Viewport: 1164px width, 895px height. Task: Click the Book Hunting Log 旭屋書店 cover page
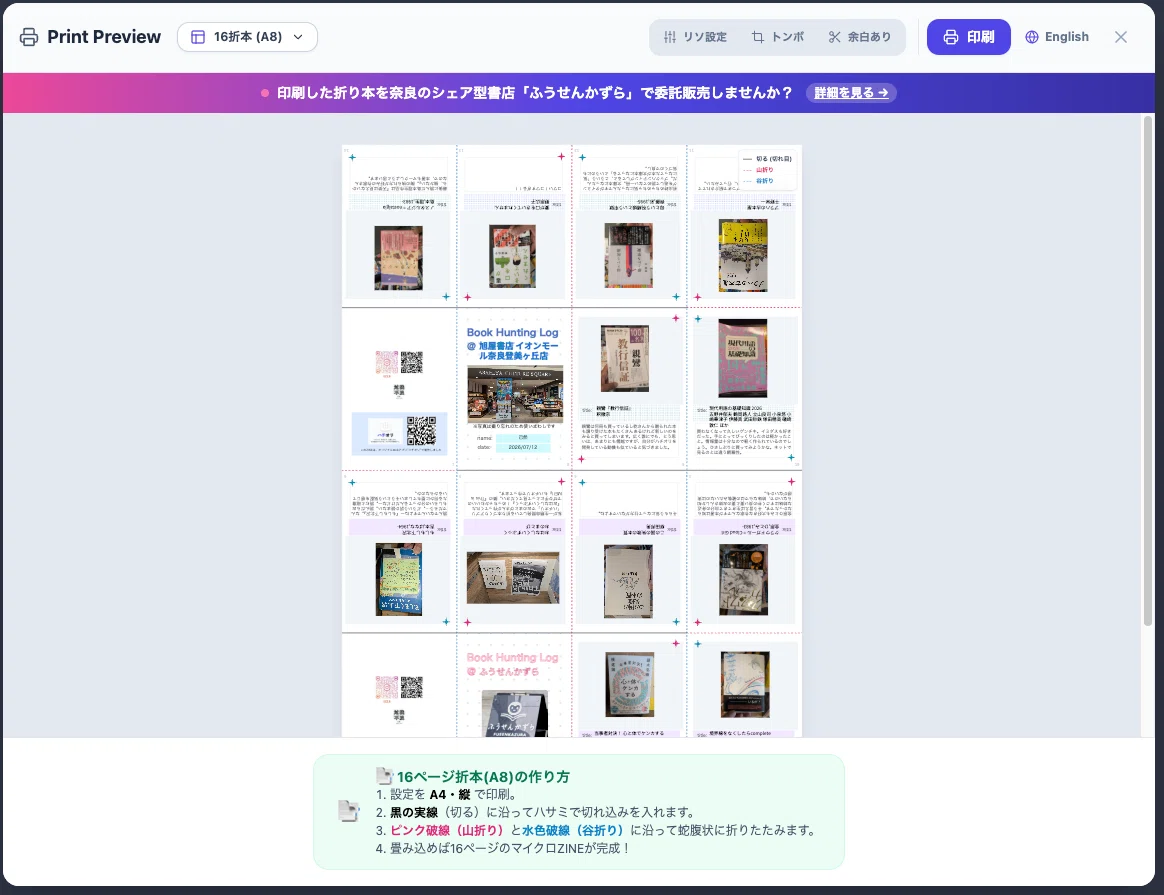click(514, 389)
